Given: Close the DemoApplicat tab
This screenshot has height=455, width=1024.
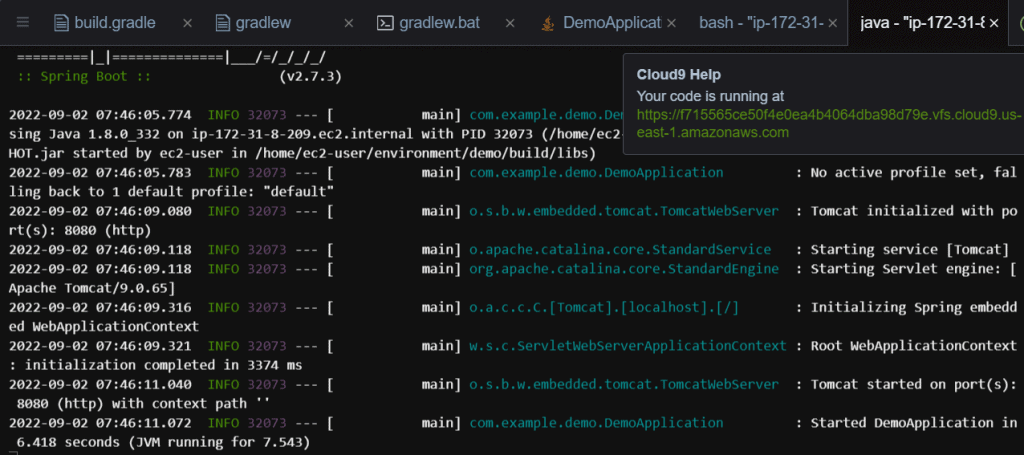Looking at the screenshot, I should tap(670, 22).
